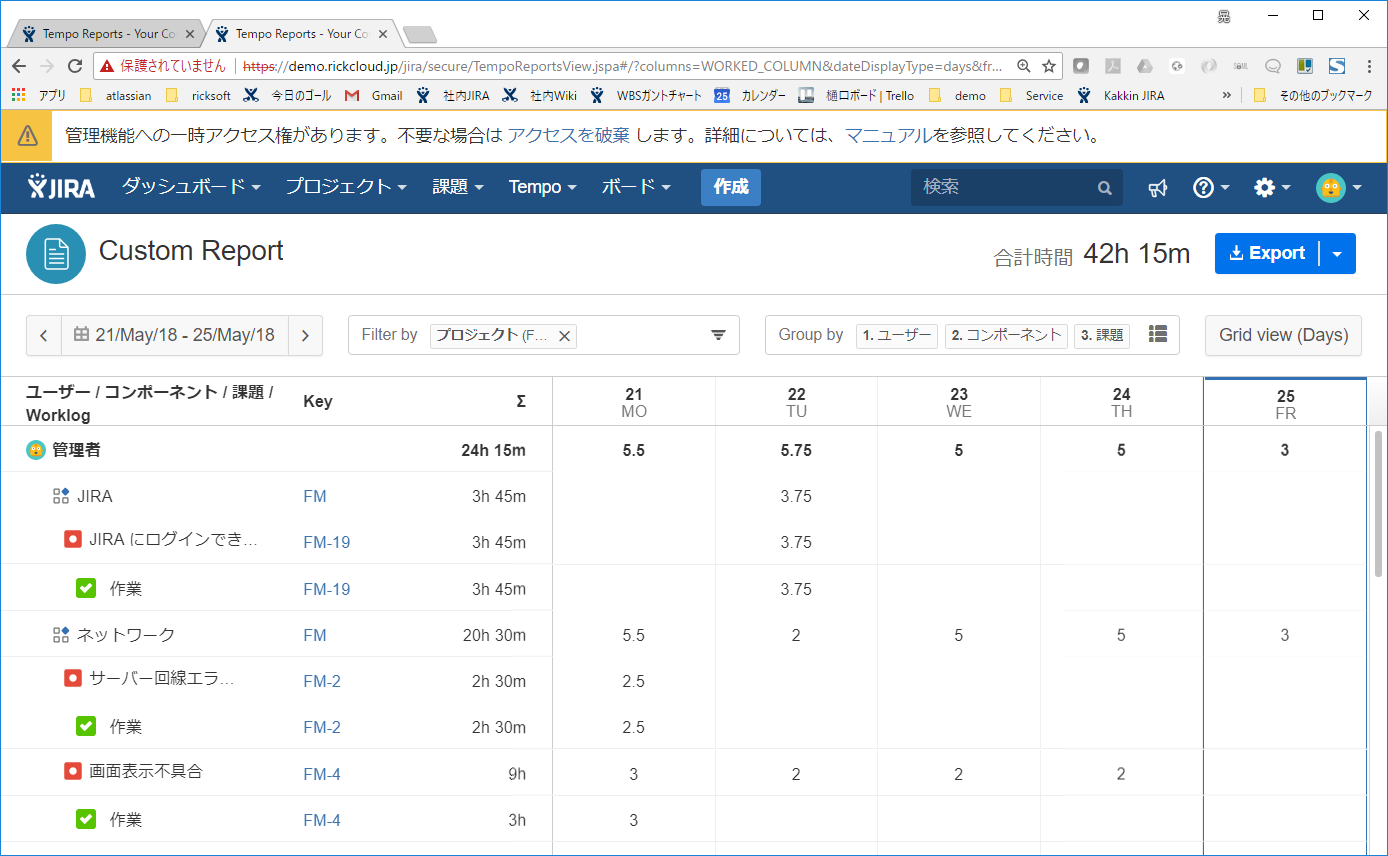Select group chip 2. コンポーネント
1388x856 pixels.
[x=1006, y=335]
